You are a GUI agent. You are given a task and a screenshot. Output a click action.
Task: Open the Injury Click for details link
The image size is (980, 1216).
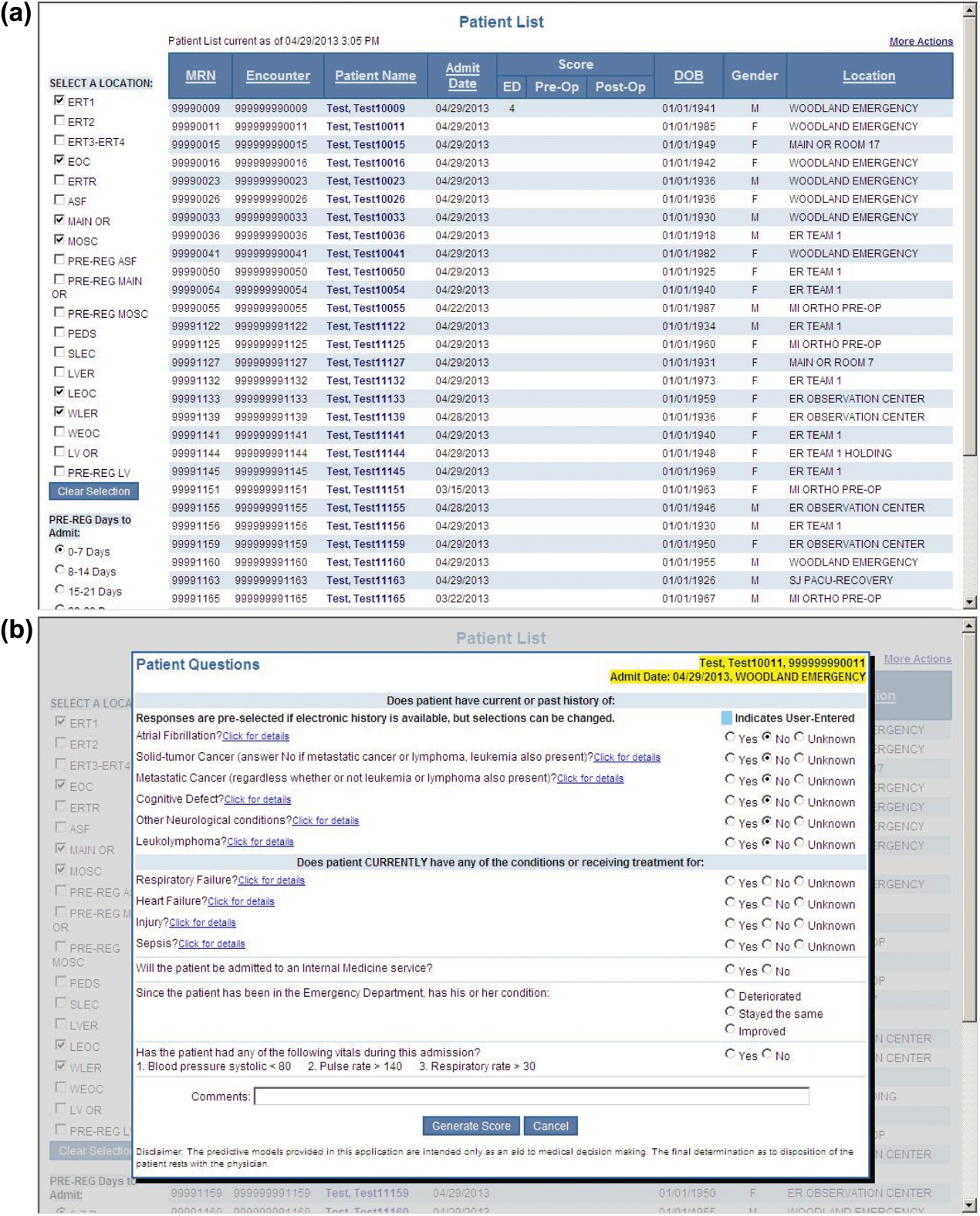[202, 923]
